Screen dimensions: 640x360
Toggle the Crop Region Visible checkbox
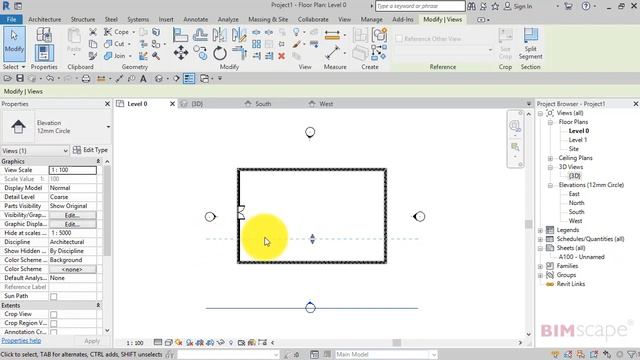pyautogui.click(x=53, y=323)
